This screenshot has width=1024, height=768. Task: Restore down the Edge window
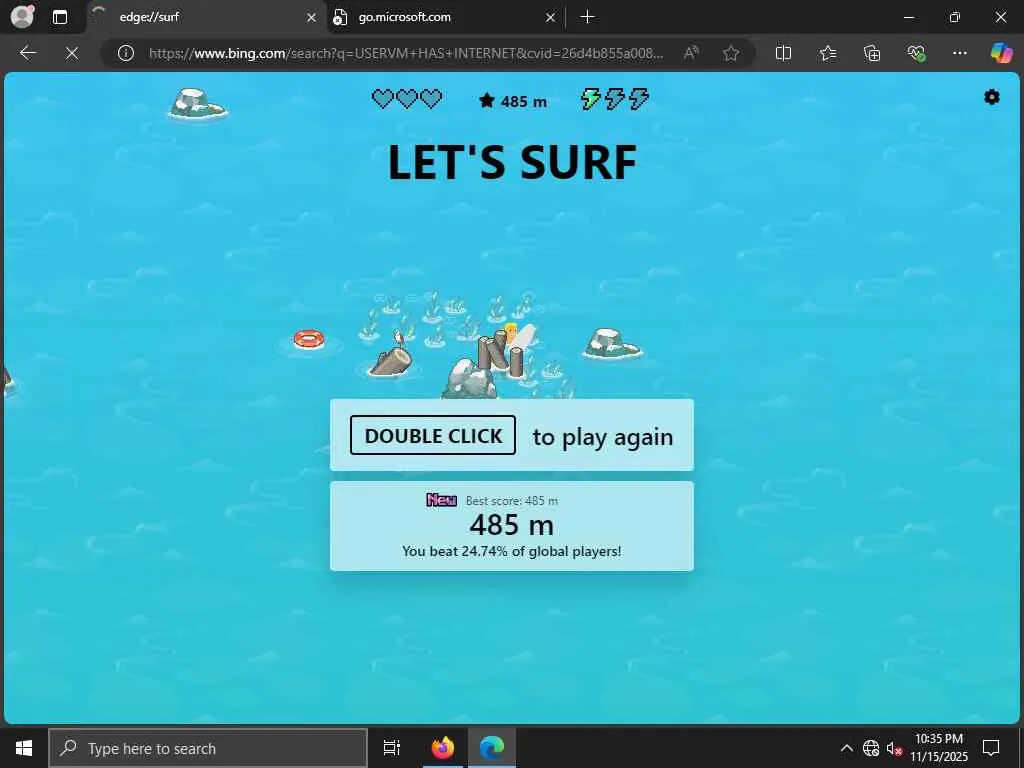coord(954,17)
